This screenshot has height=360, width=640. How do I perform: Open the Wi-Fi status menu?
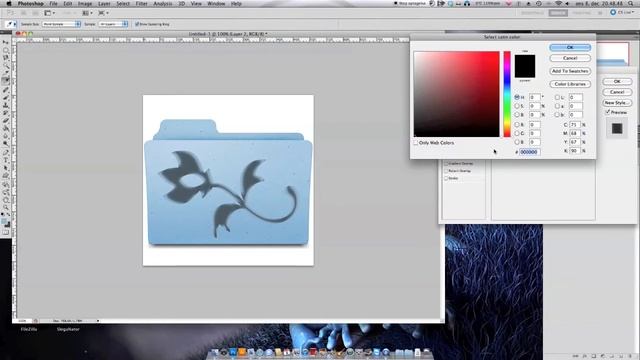tap(558, 3)
